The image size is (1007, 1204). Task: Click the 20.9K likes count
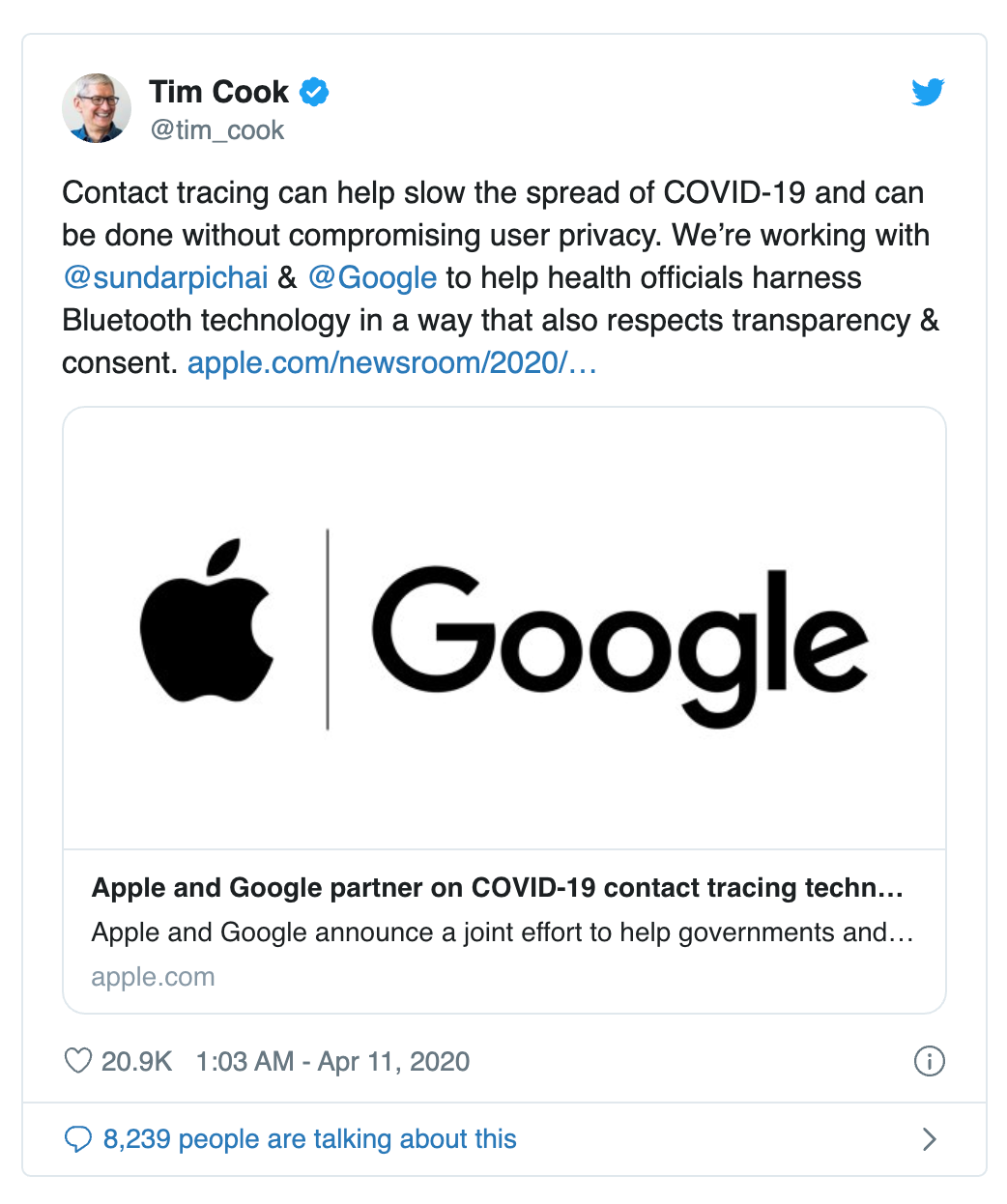136,1061
